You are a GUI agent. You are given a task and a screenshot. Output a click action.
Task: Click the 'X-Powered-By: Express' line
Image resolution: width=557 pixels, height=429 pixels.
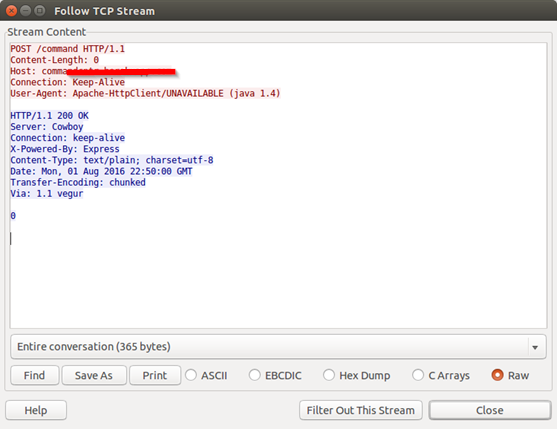point(65,149)
